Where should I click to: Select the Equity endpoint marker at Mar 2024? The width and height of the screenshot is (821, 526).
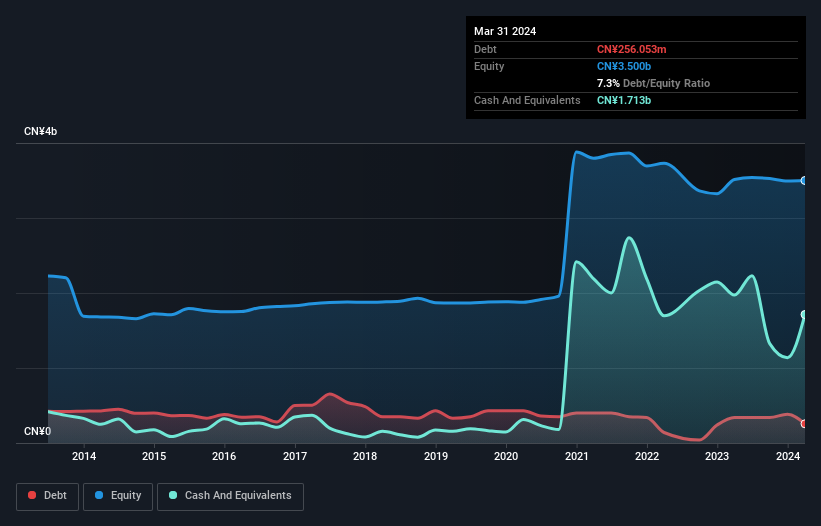coord(804,181)
